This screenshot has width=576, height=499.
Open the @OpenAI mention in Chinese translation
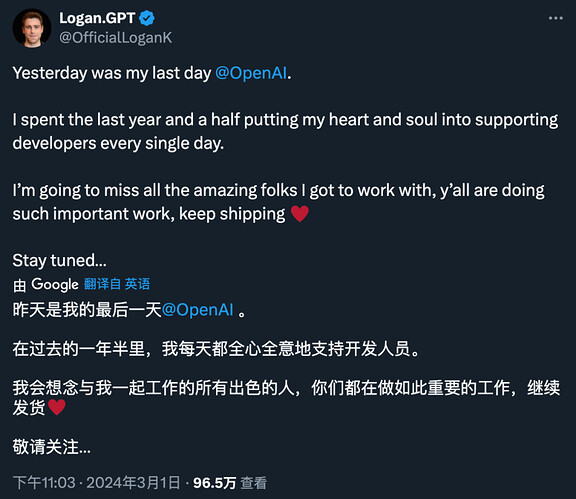[197, 310]
